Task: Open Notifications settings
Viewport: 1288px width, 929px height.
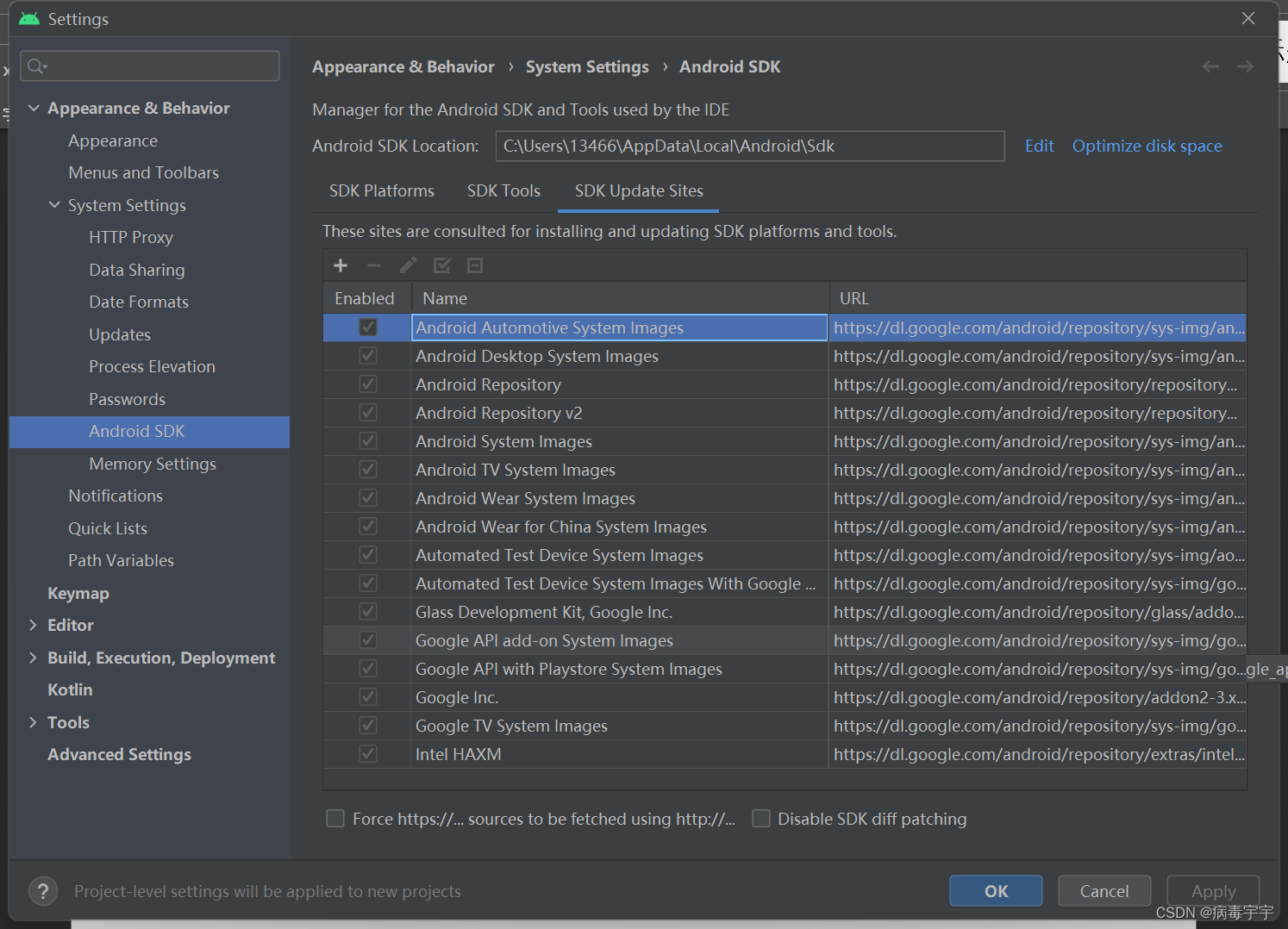Action: [x=116, y=496]
